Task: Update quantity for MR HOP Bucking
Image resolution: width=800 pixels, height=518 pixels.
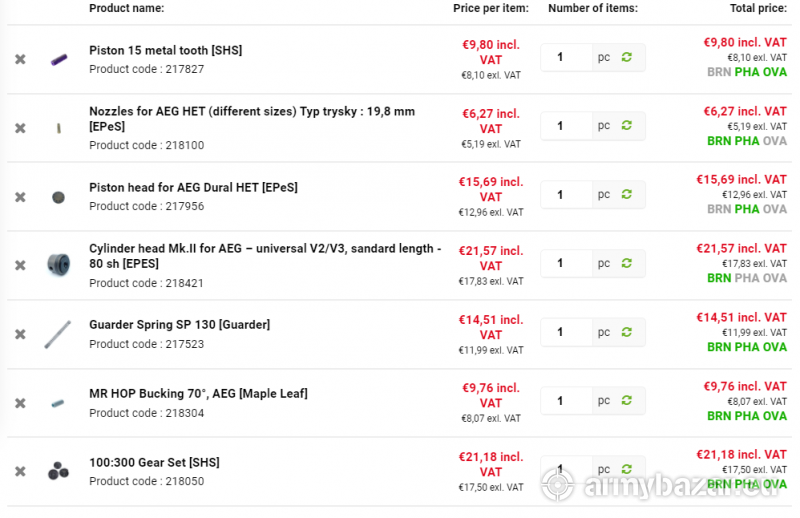Action: pos(627,400)
